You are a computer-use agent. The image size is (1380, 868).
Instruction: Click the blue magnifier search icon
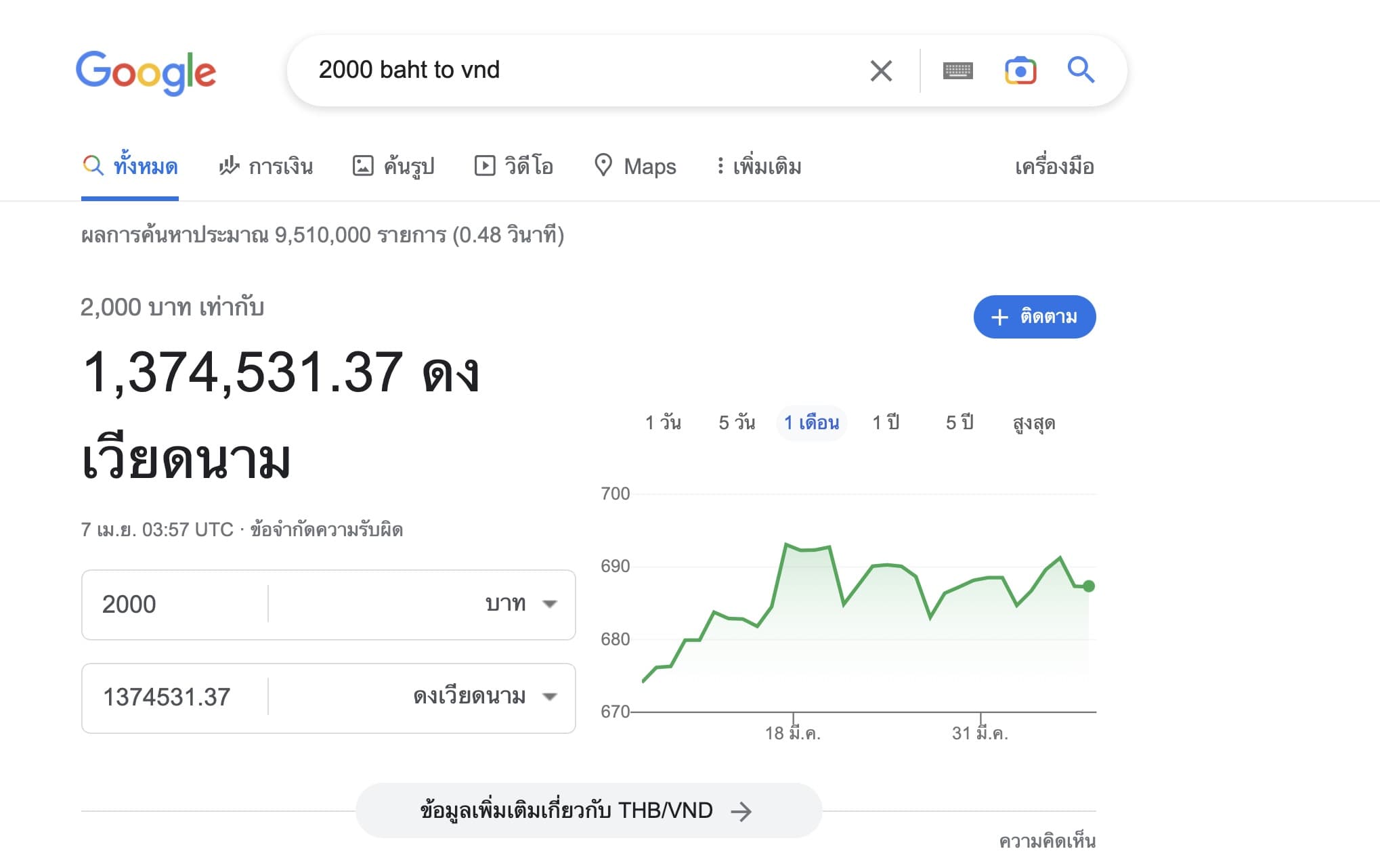point(1081,70)
